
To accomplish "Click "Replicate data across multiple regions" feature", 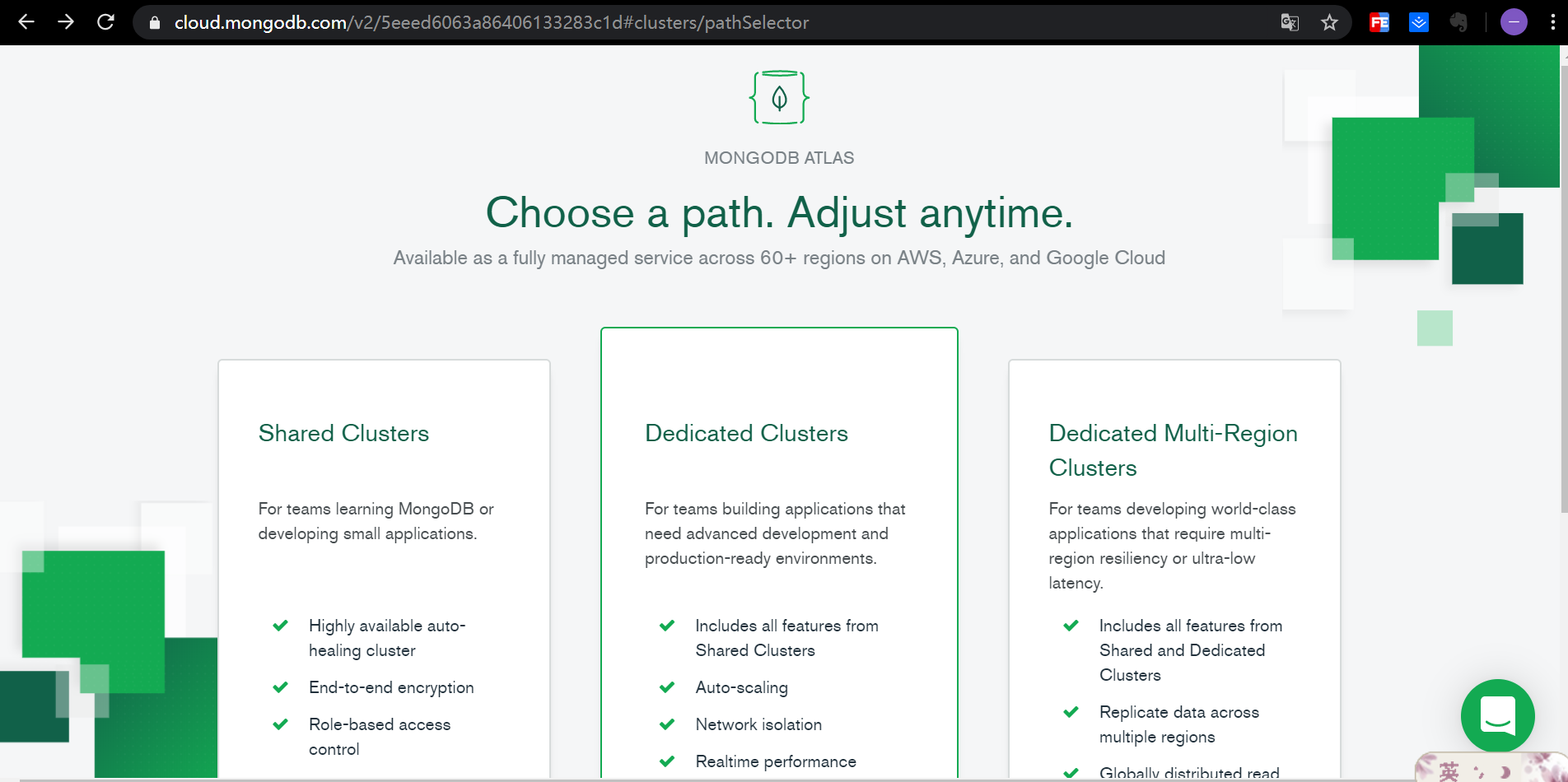I will point(1179,724).
